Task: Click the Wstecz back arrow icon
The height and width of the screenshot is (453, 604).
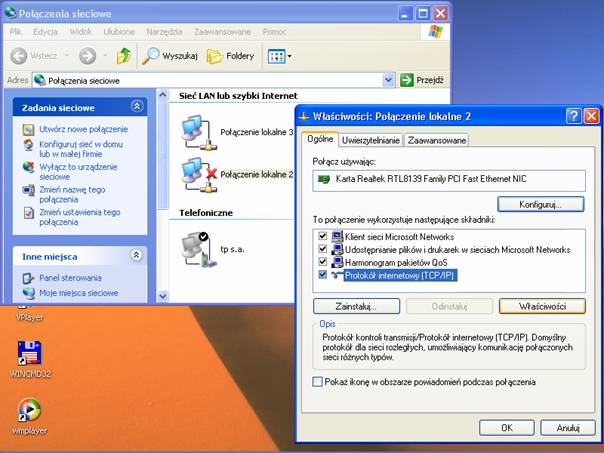Action: 18,56
